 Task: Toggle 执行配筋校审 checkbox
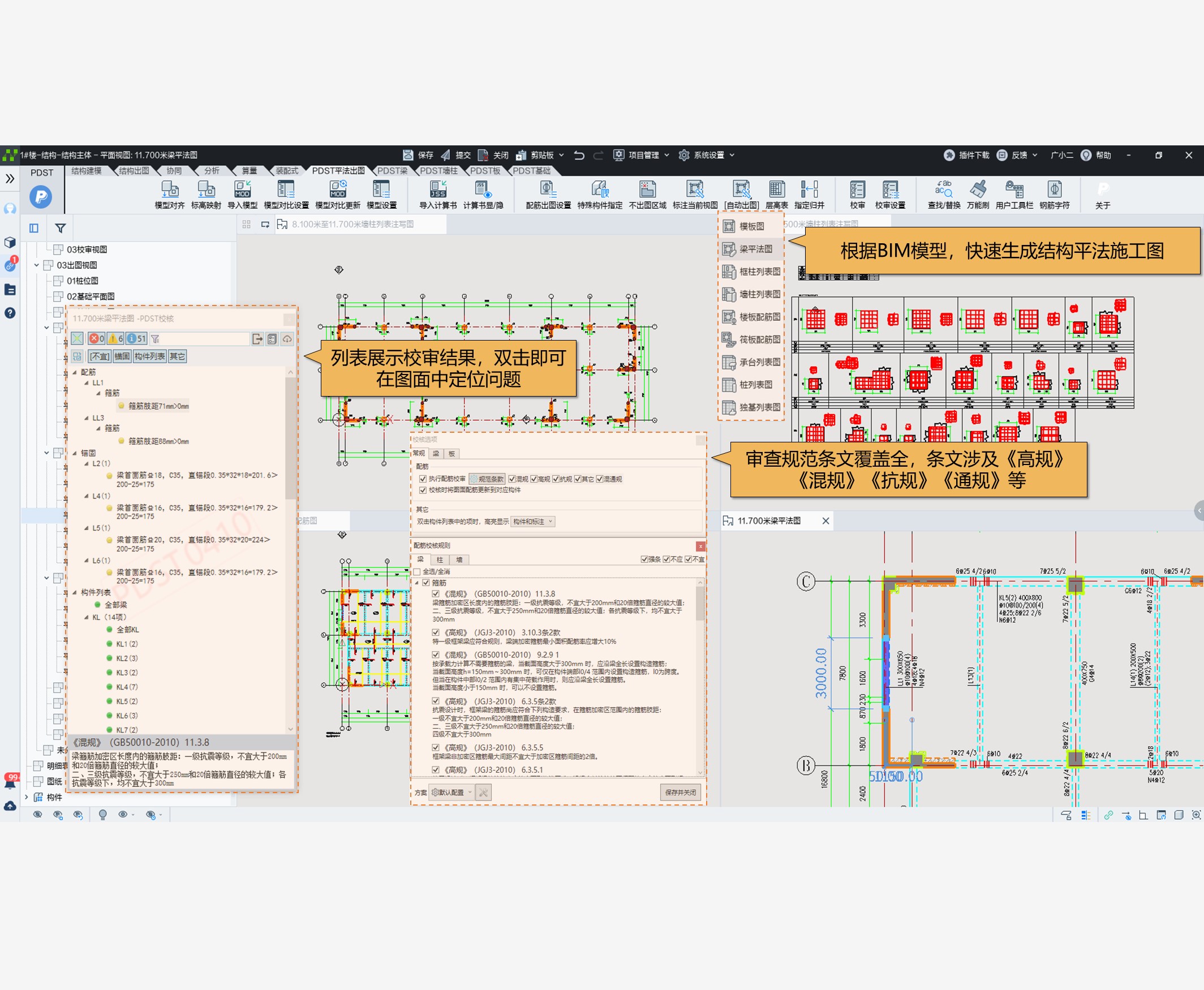tap(423, 479)
